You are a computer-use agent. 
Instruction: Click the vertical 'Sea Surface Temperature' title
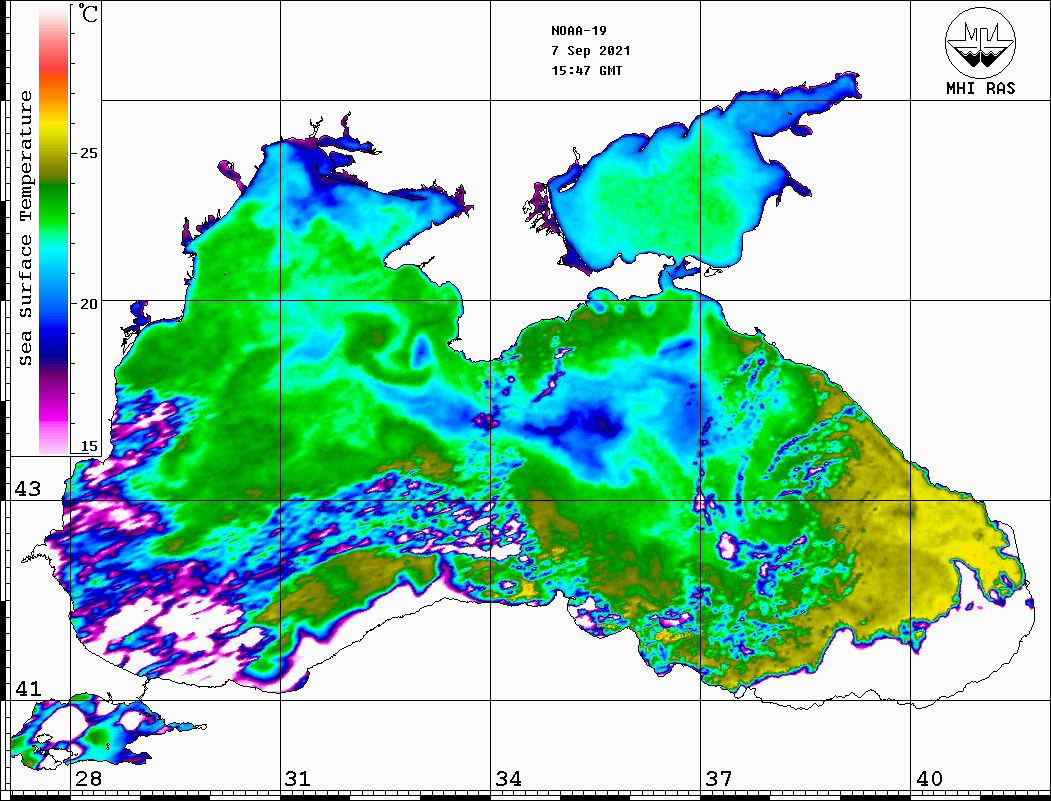26,228
